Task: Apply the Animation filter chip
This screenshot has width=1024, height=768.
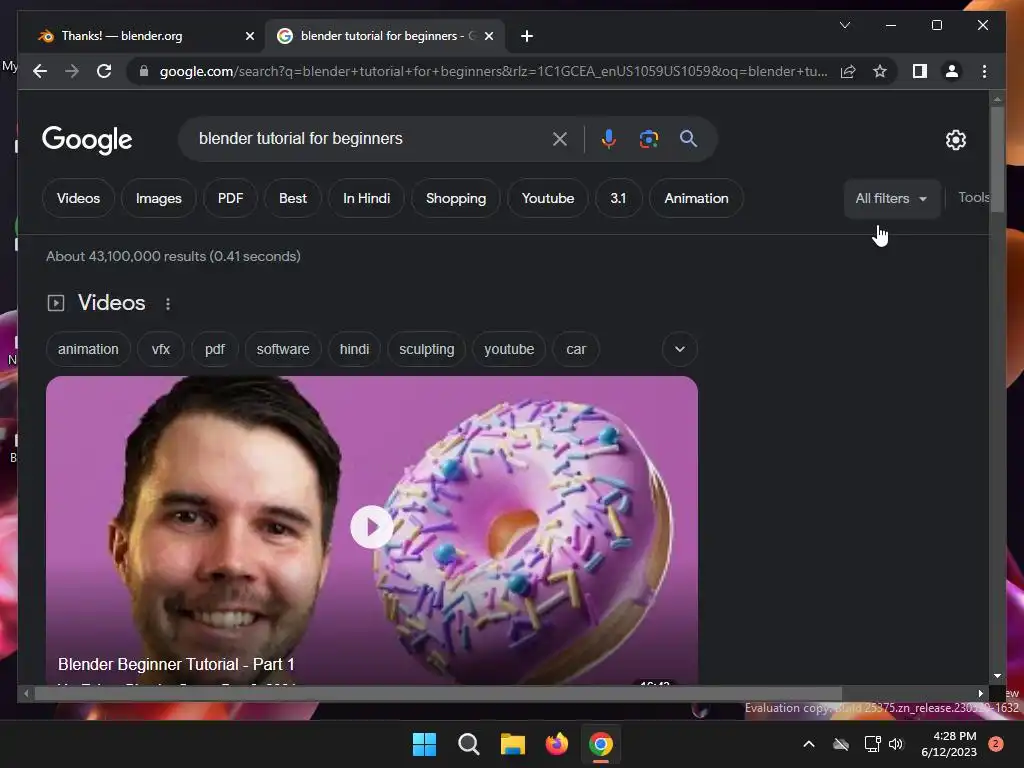Action: pyautogui.click(x=696, y=198)
